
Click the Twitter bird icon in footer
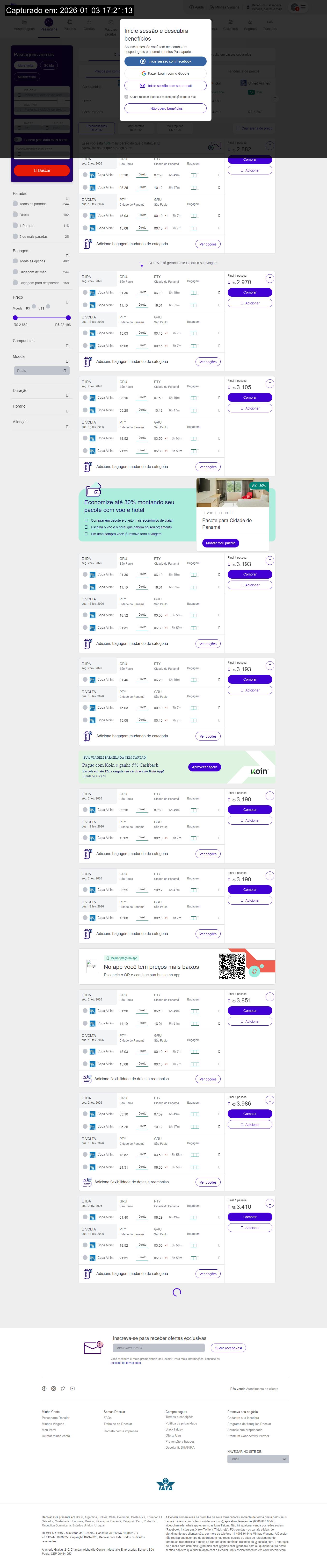63,1388
